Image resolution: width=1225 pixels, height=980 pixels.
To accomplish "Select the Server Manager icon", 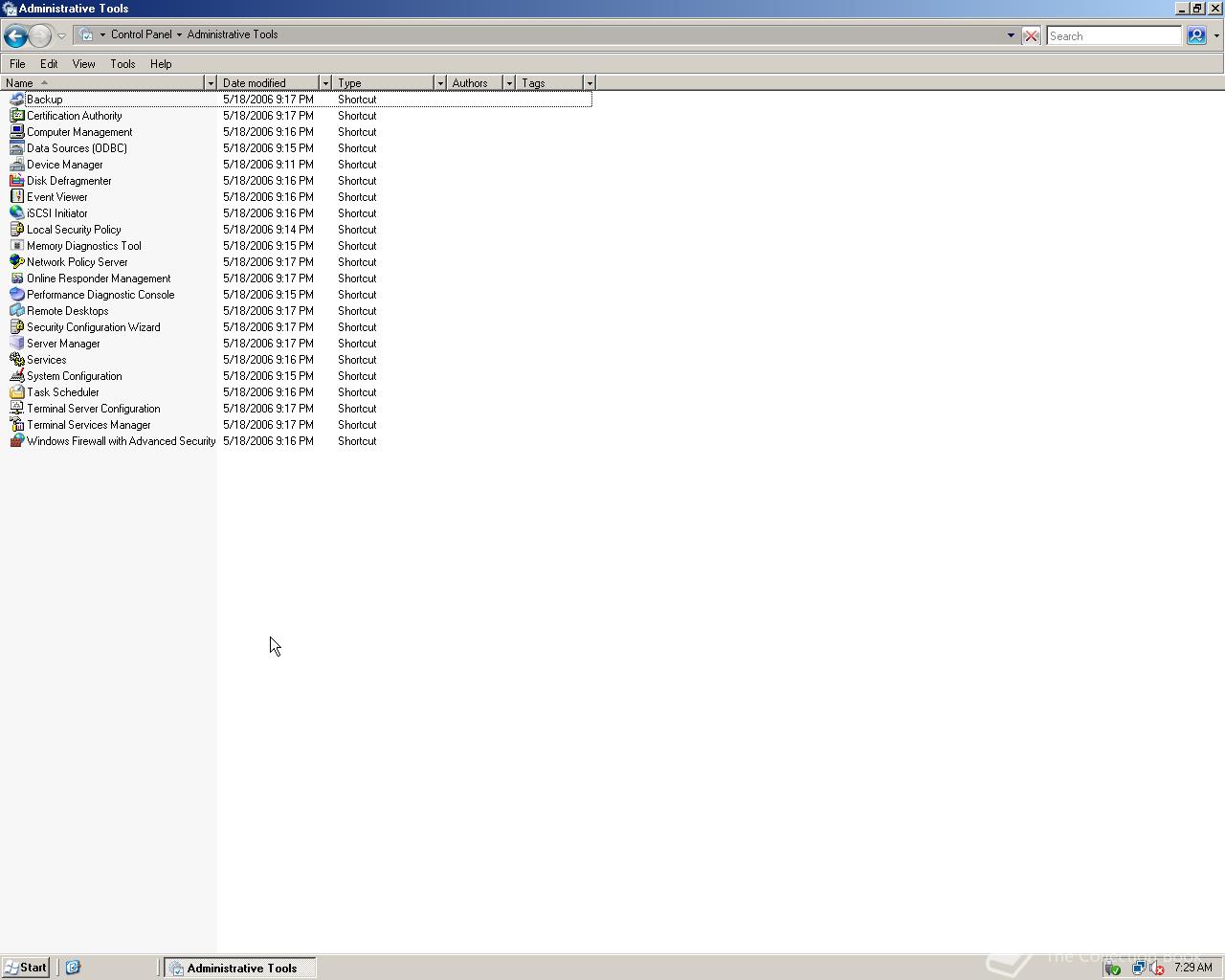I will tap(16, 344).
